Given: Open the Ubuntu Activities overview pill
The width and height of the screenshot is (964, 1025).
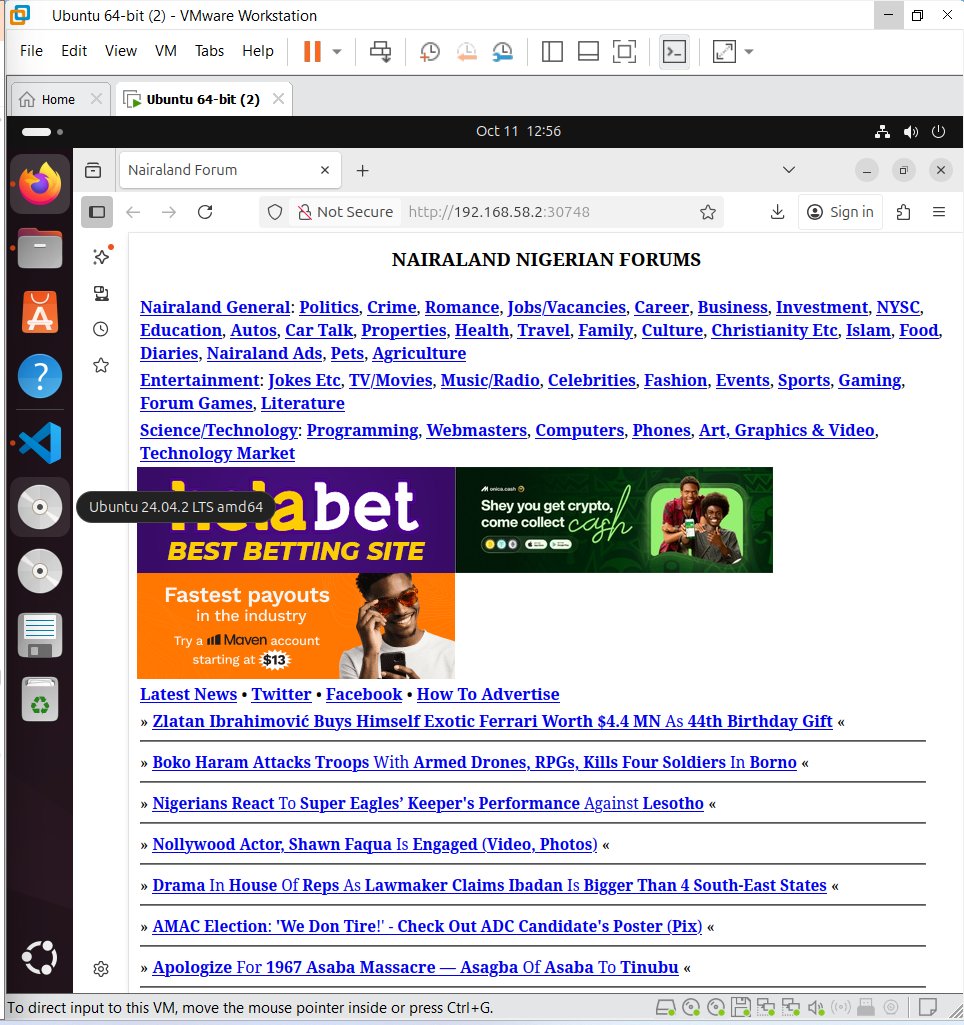Looking at the screenshot, I should 42,131.
